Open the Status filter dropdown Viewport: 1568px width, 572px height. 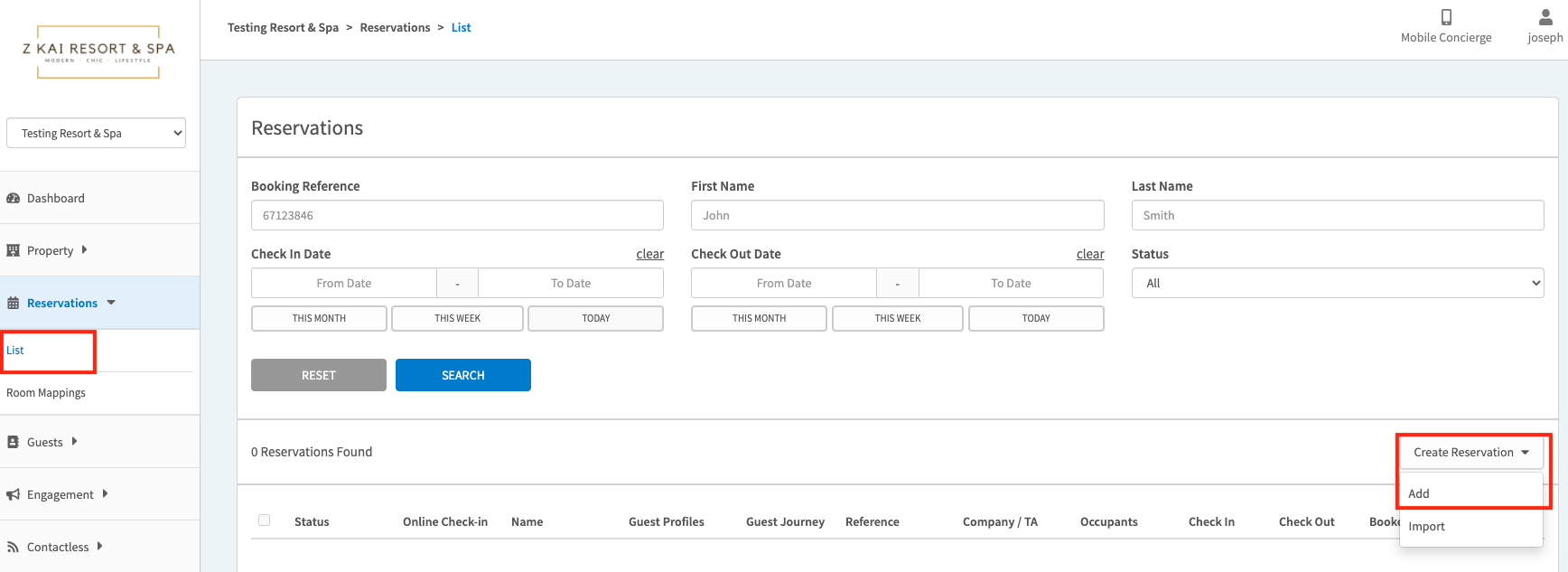click(1337, 283)
